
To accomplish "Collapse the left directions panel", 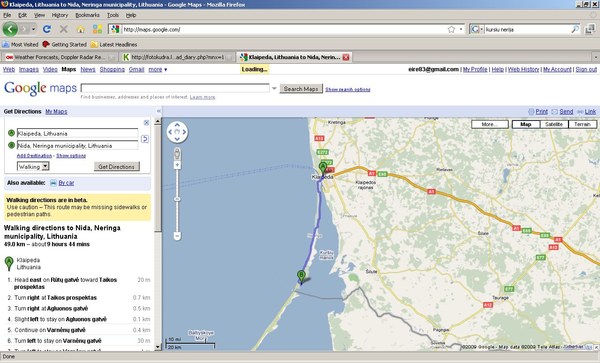I will 158,111.
